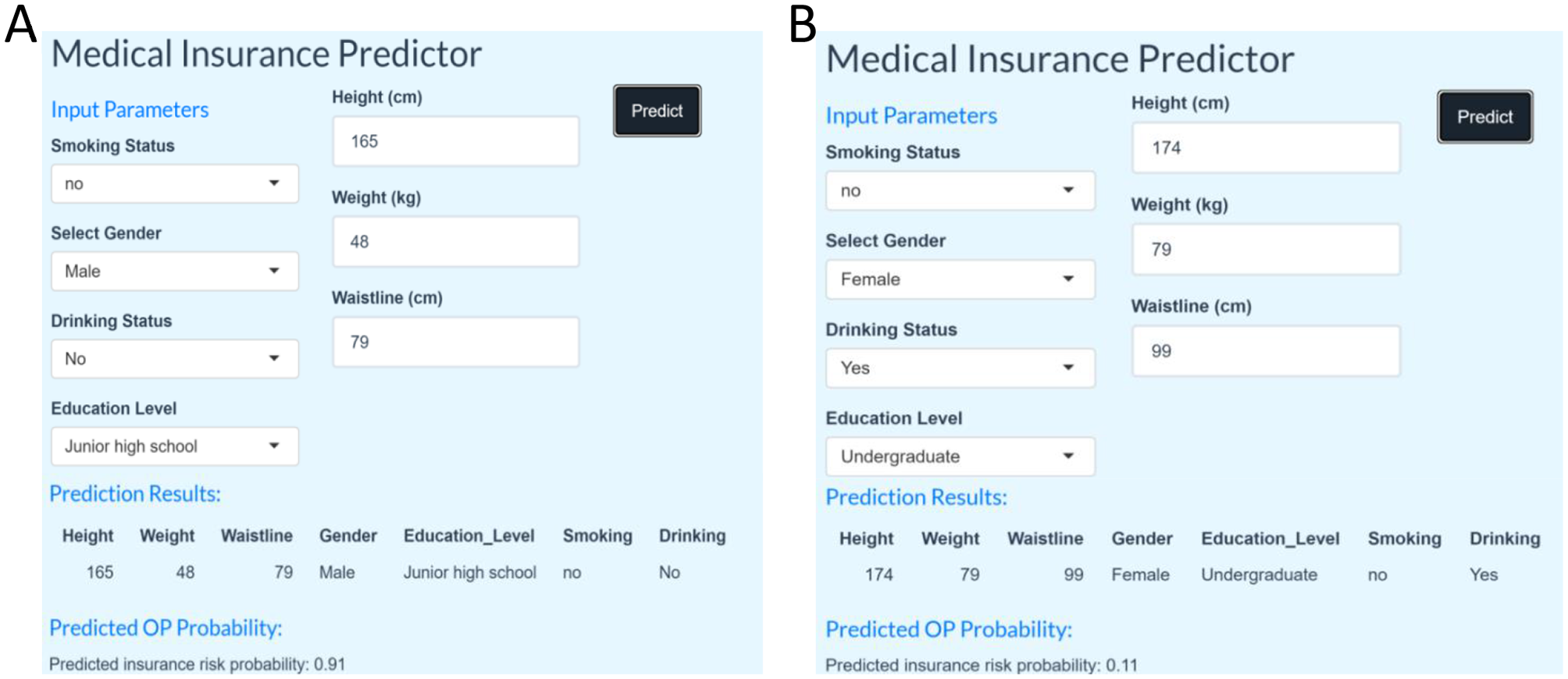Open the Smoking Status dropdown in panel B
The image size is (1568, 679).
[959, 190]
